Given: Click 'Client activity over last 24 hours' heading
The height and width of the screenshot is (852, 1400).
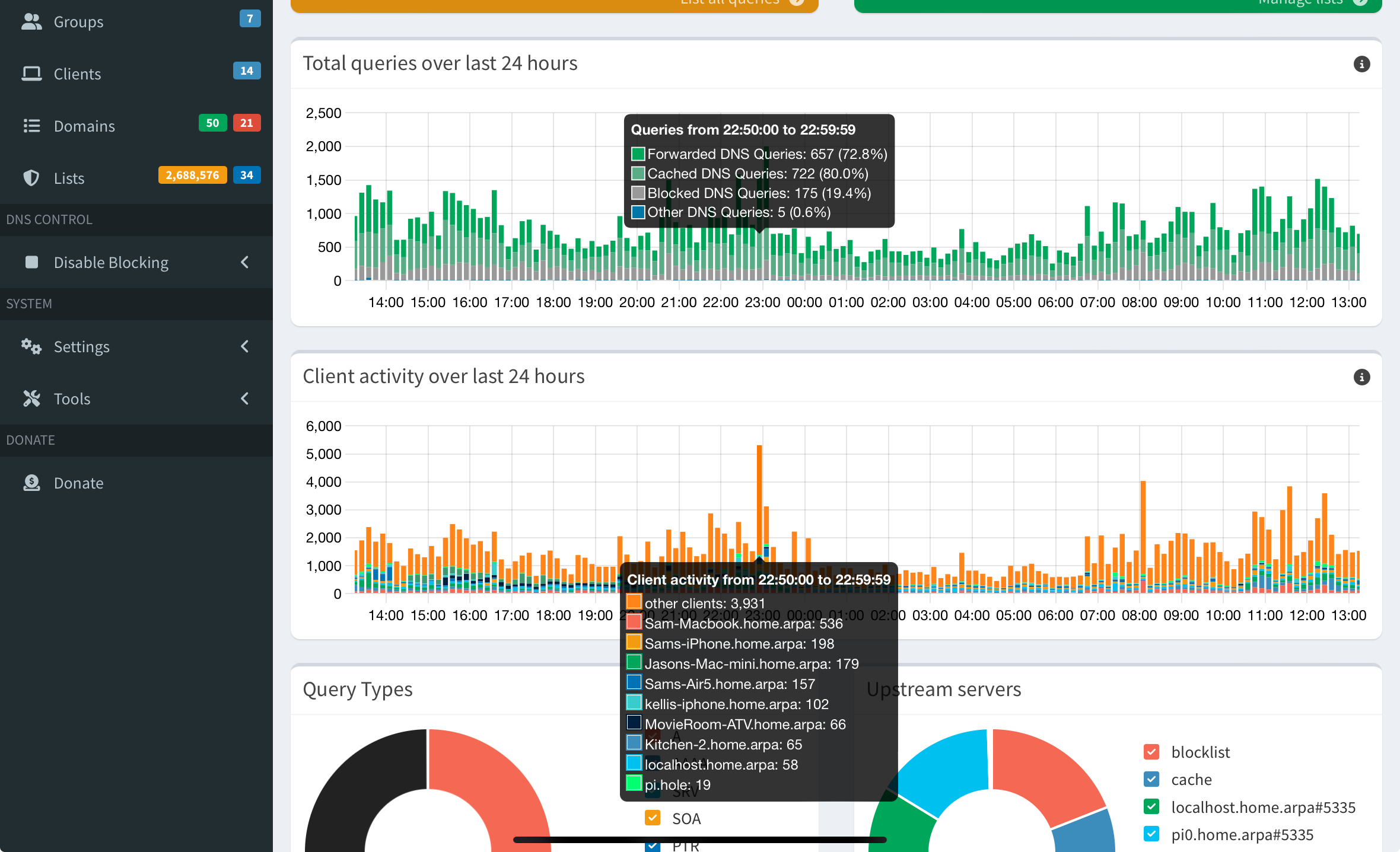Looking at the screenshot, I should pyautogui.click(x=444, y=376).
